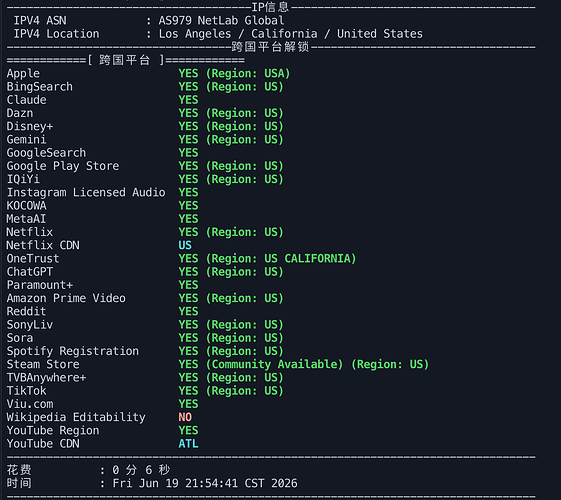Click the 'Dazn' row name
This screenshot has height=500, width=561.
click(20, 113)
